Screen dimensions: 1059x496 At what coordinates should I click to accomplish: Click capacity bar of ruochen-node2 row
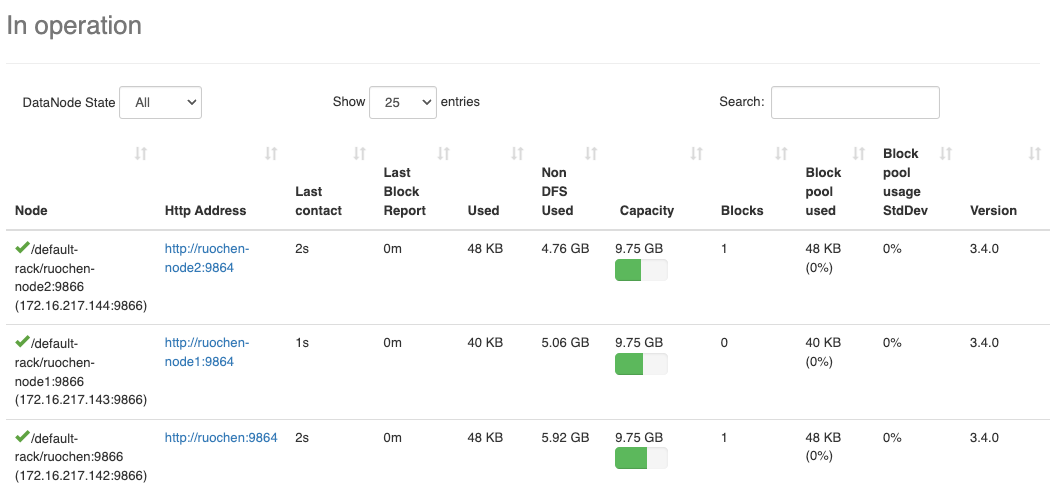pos(641,270)
